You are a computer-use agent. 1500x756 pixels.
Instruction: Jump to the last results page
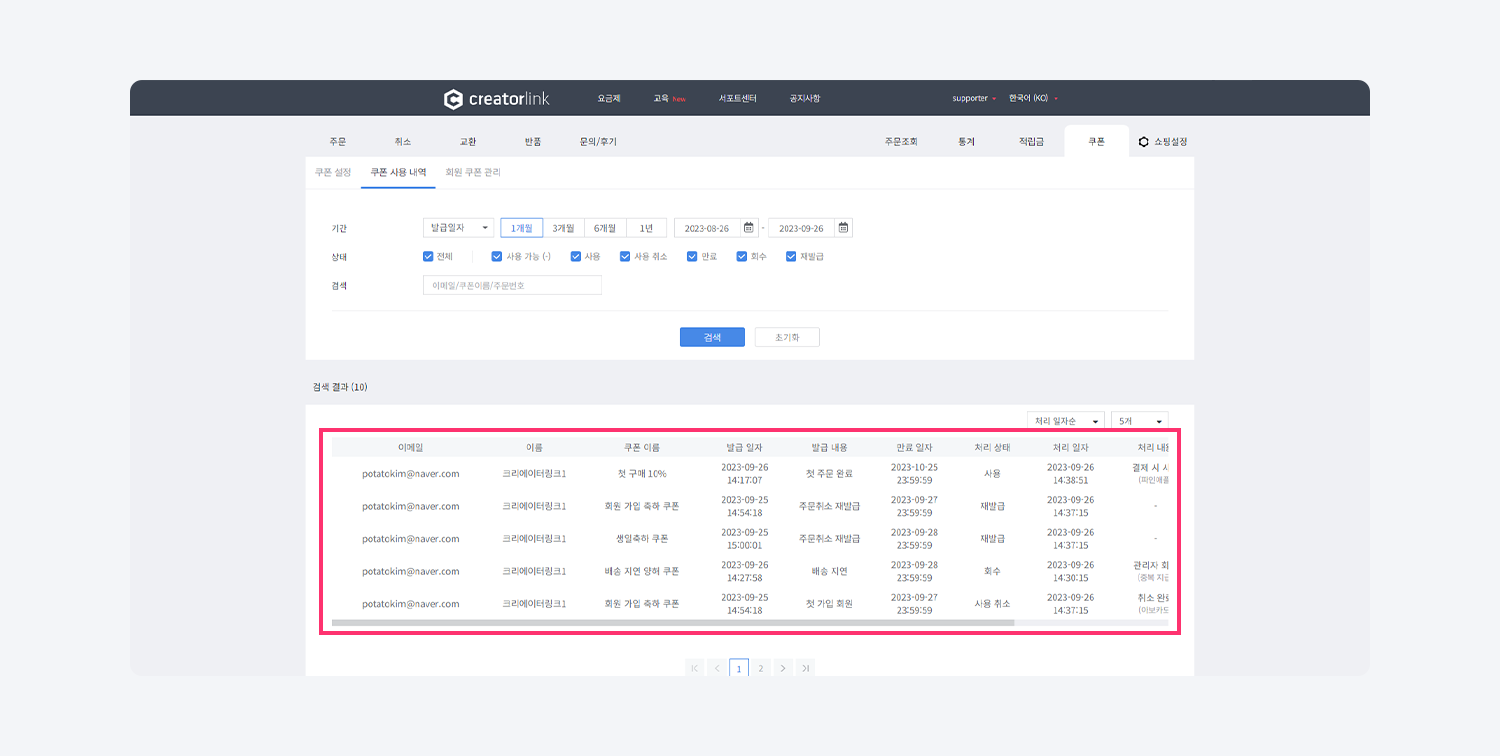point(805,668)
